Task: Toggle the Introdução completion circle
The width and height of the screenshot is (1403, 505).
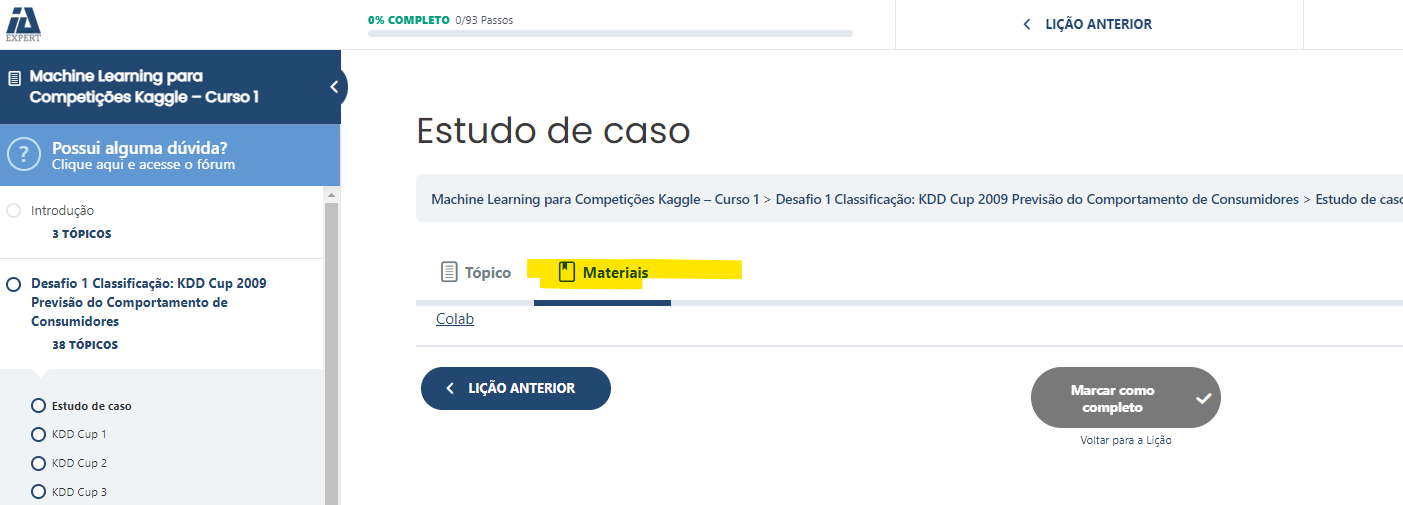Action: coord(14,211)
